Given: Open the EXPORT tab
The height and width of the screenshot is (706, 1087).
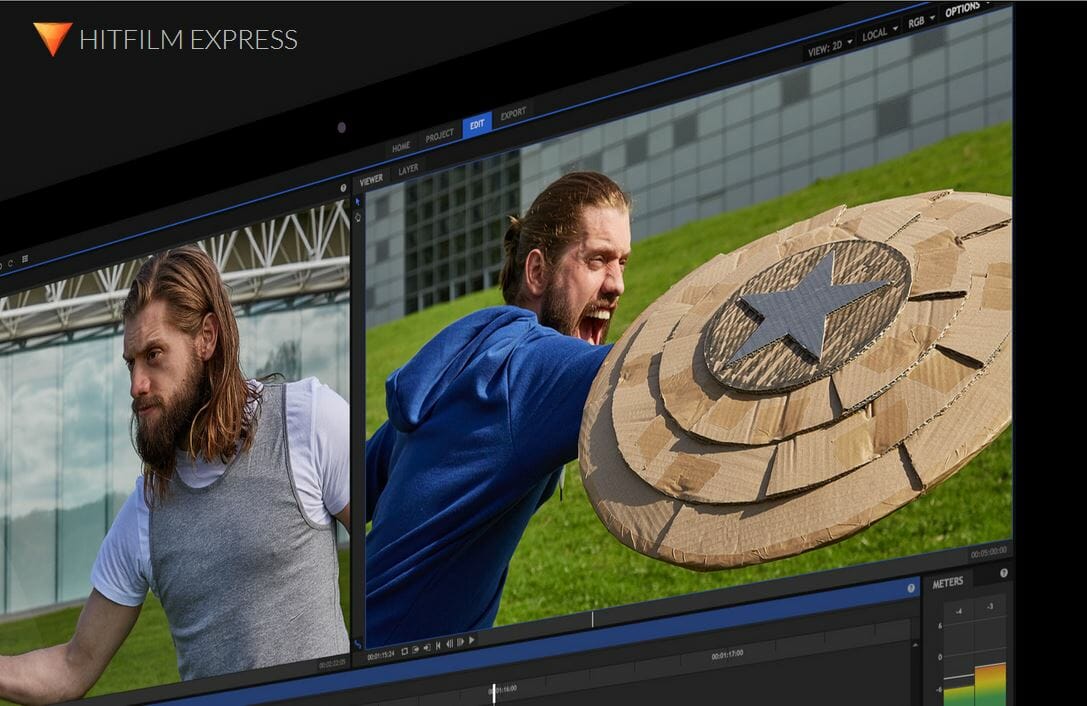Looking at the screenshot, I should coord(513,114).
